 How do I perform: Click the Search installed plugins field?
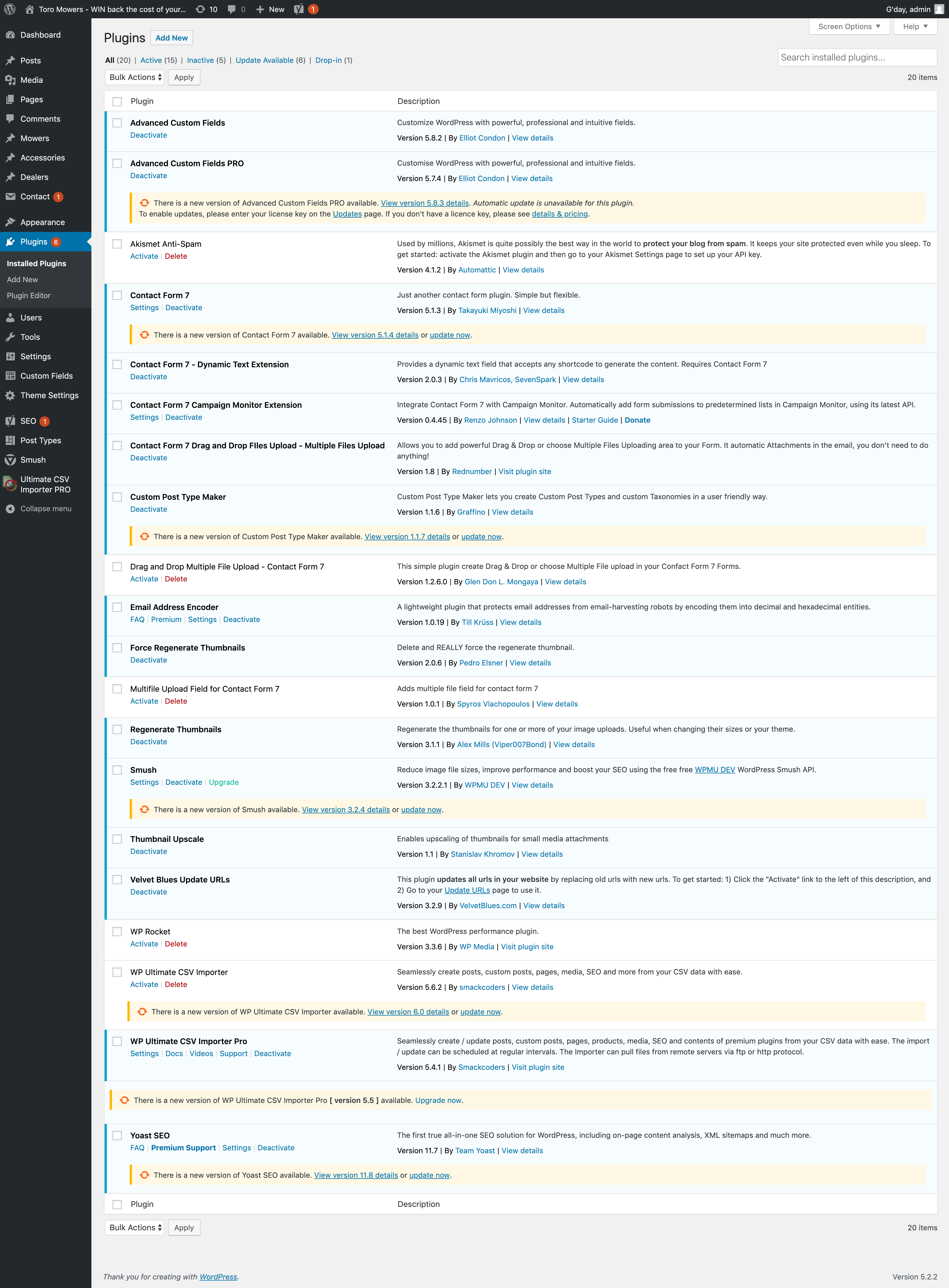click(857, 57)
